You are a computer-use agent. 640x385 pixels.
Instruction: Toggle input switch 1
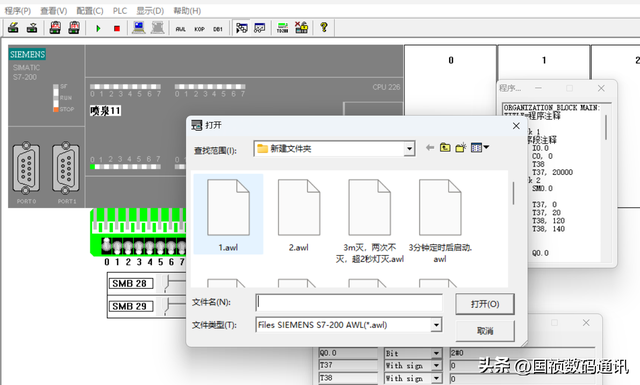(x=117, y=246)
